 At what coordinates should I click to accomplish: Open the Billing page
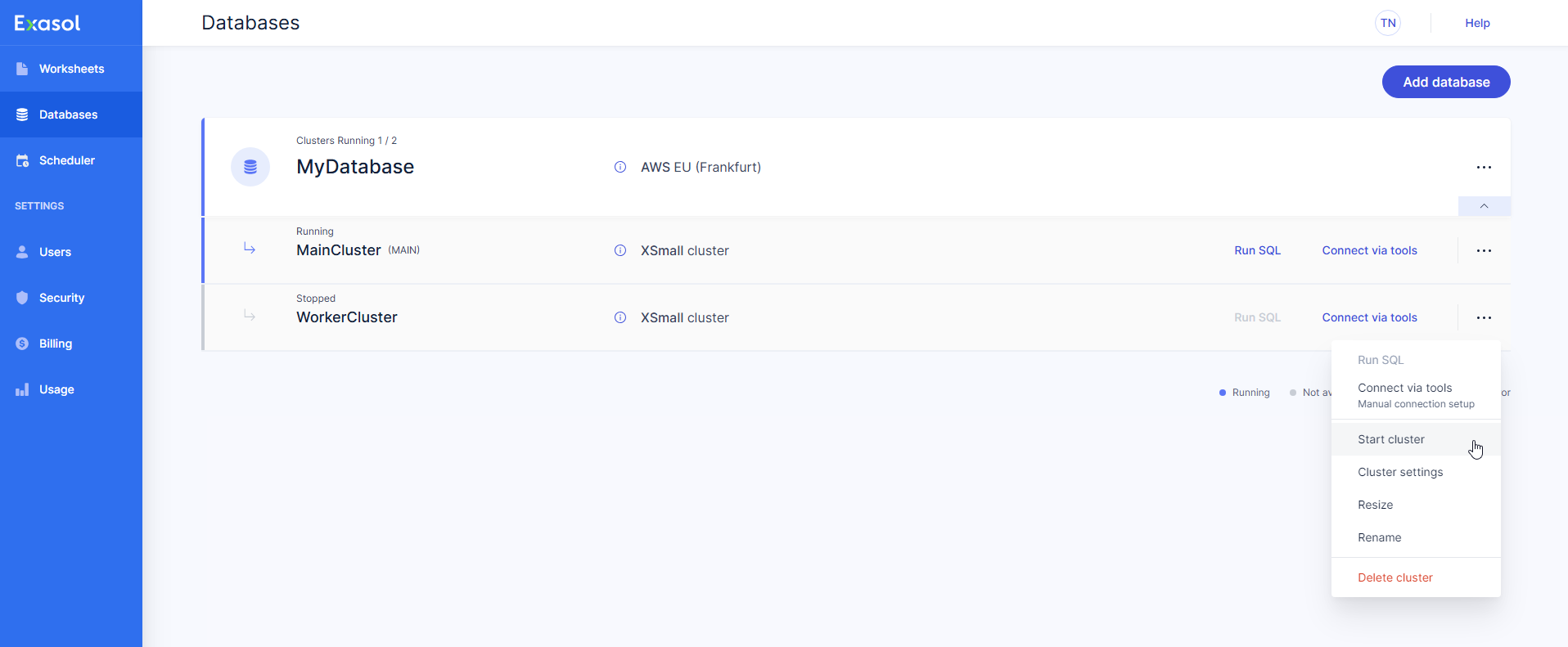click(x=55, y=344)
